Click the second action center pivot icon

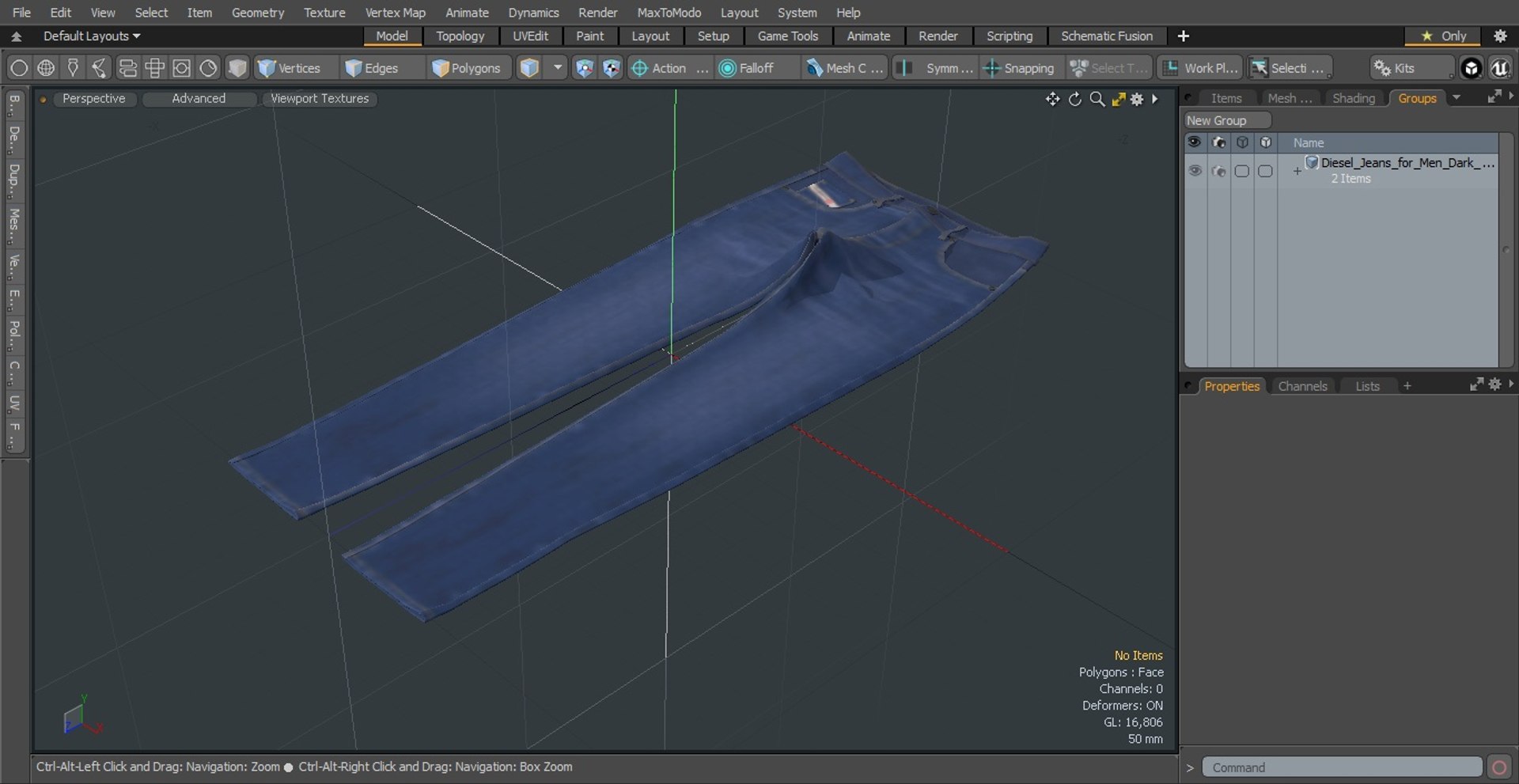611,68
